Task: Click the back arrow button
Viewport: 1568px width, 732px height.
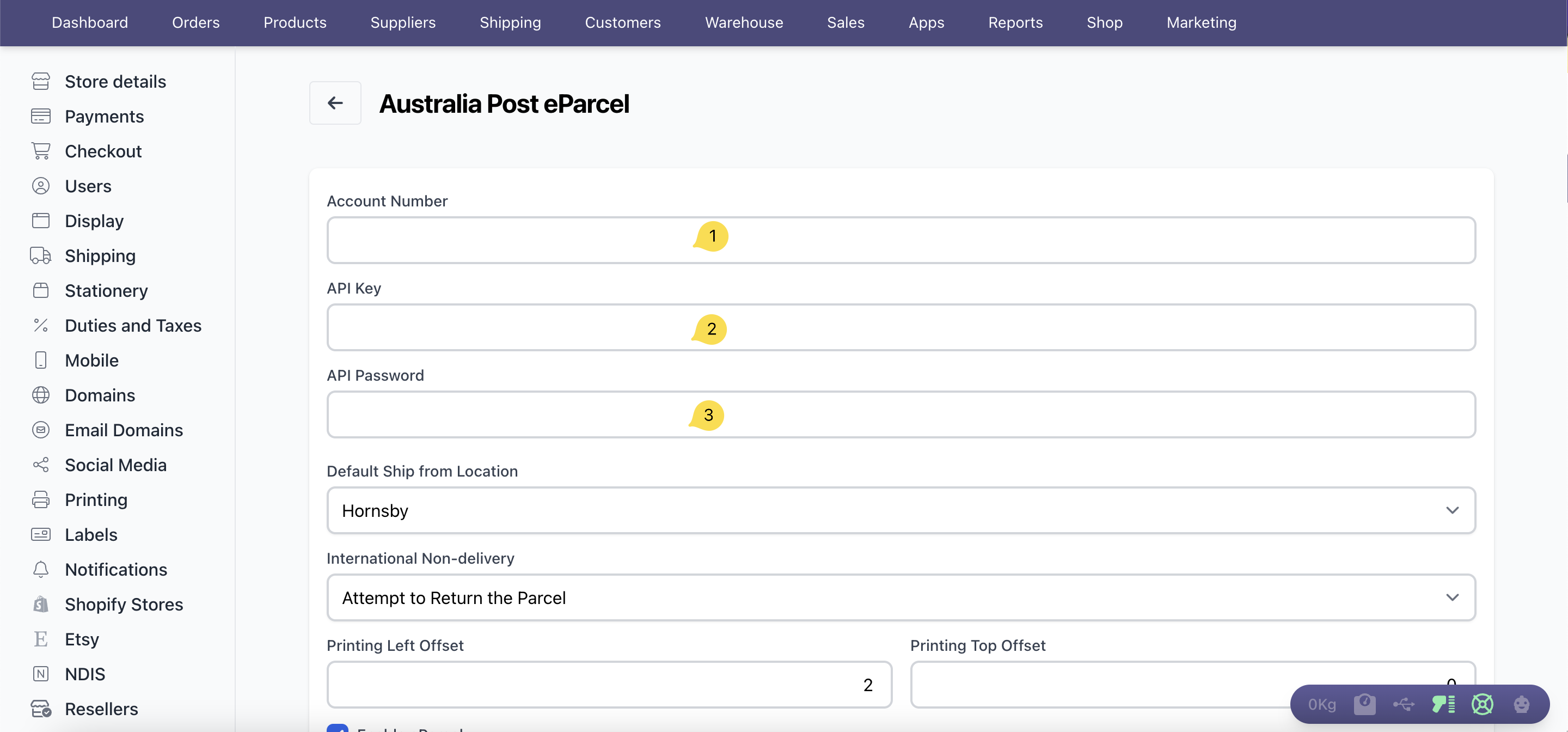Action: click(335, 103)
